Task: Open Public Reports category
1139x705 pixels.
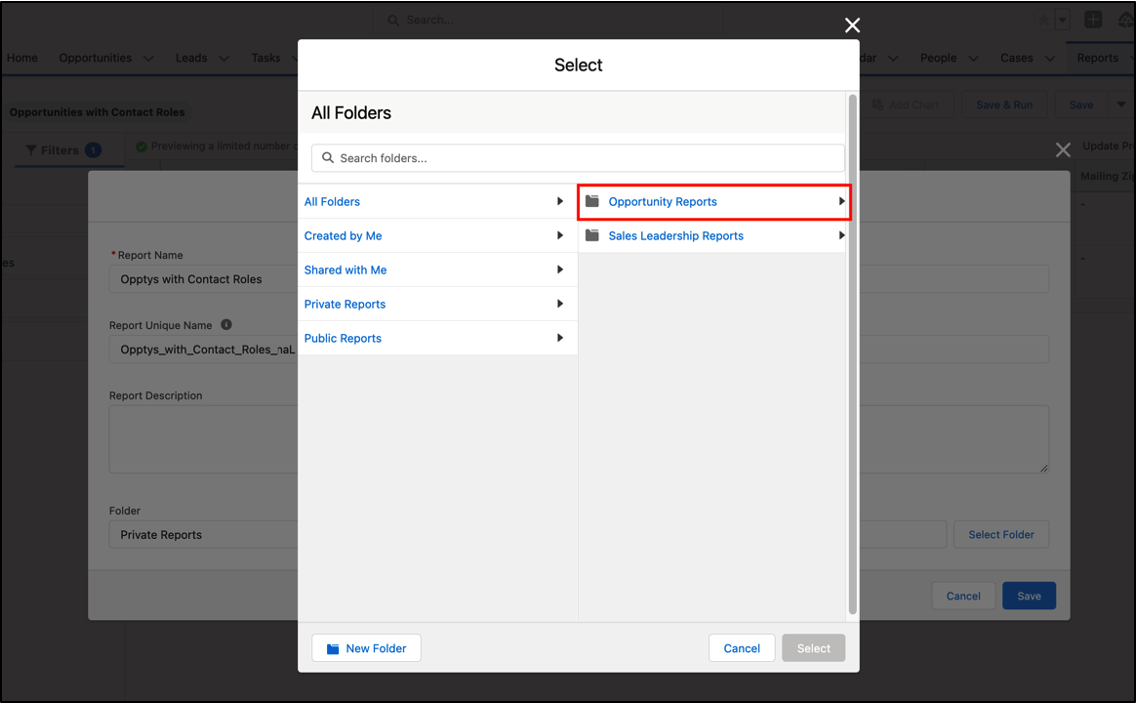Action: (x=343, y=338)
